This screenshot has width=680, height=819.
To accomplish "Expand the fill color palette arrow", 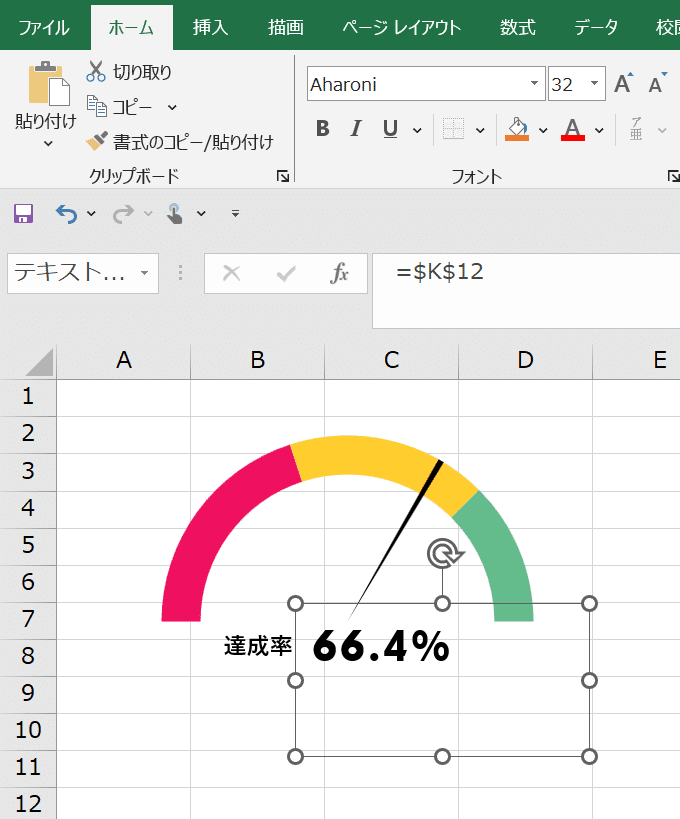I will tap(544, 130).
